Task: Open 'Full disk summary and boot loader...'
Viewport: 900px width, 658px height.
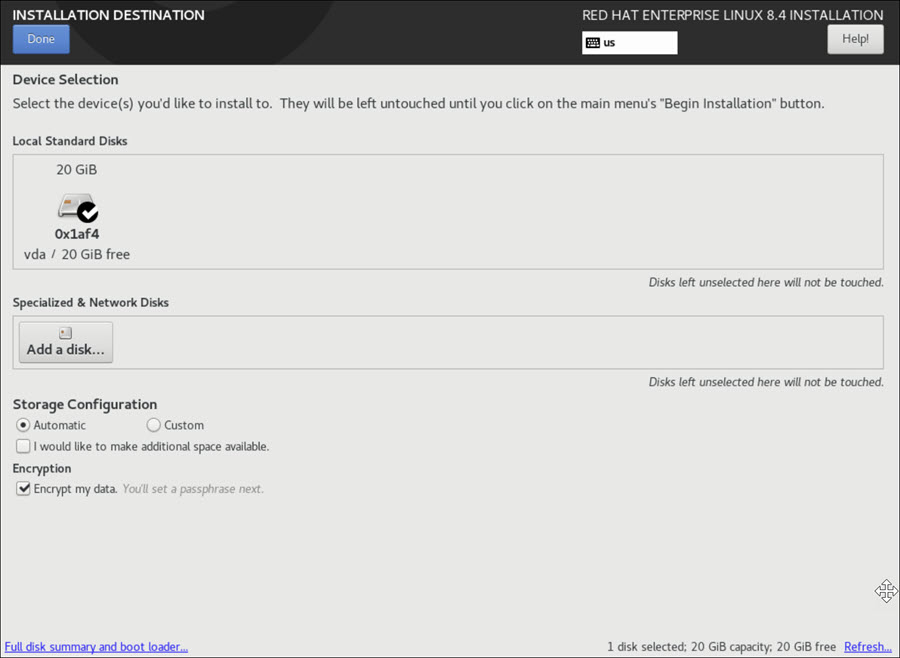Action: 96,647
